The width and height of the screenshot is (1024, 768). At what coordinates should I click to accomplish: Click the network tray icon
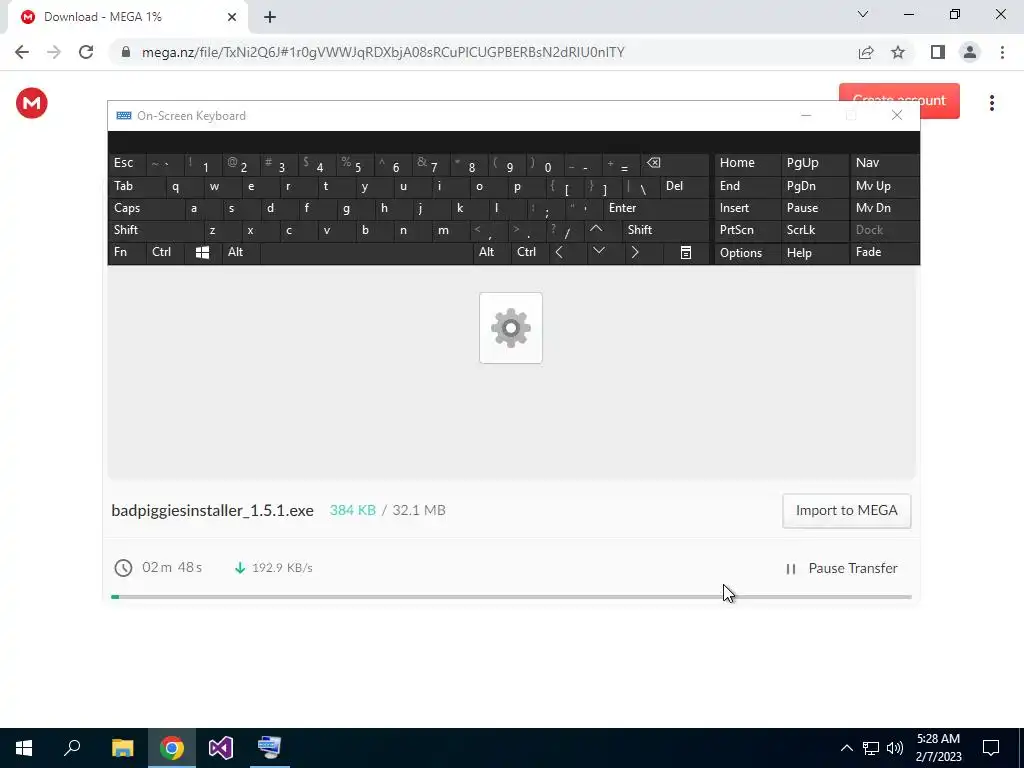(x=871, y=748)
